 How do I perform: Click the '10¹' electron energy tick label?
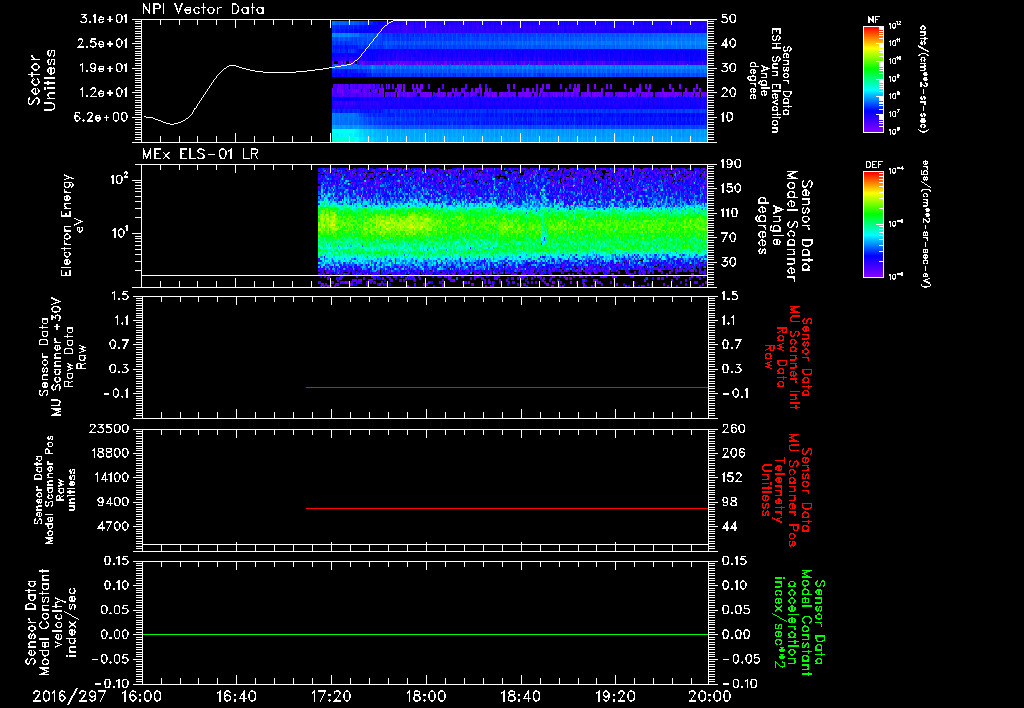tap(122, 233)
